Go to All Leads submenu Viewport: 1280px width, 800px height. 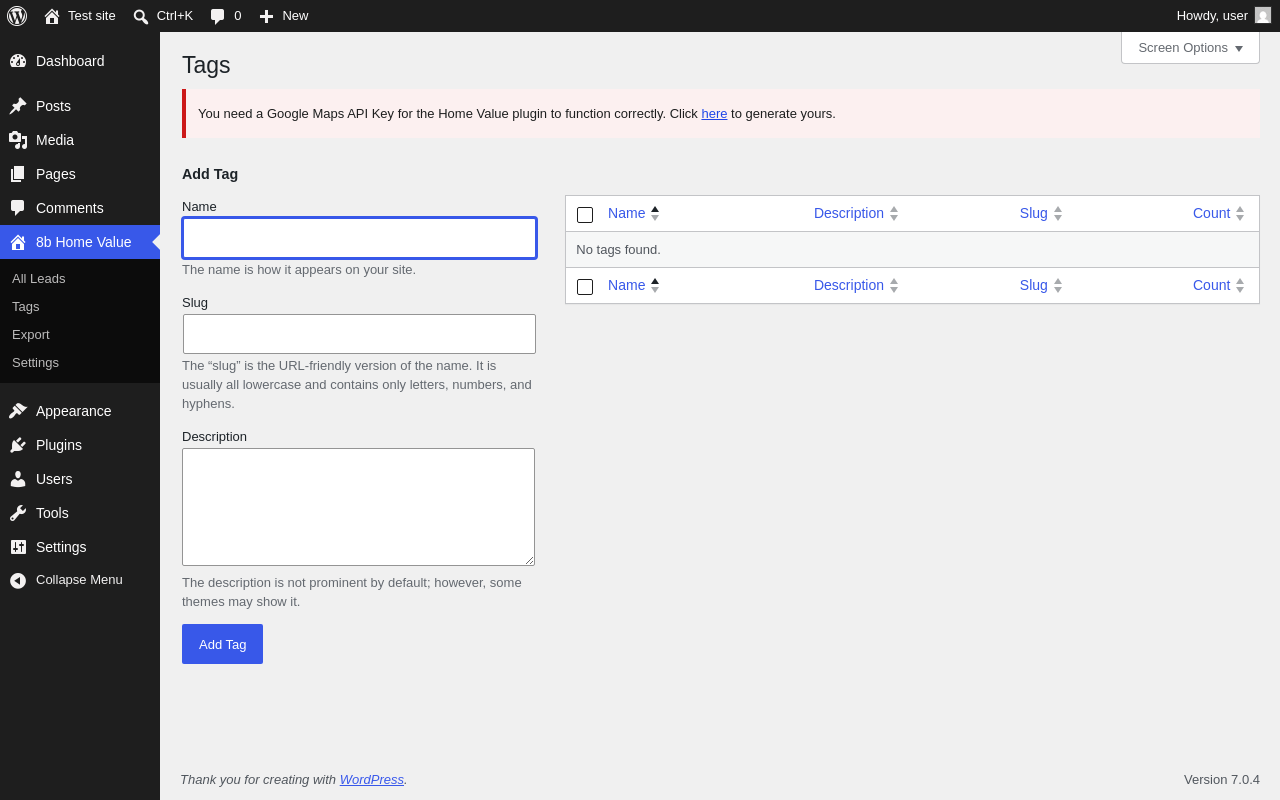coord(39,279)
